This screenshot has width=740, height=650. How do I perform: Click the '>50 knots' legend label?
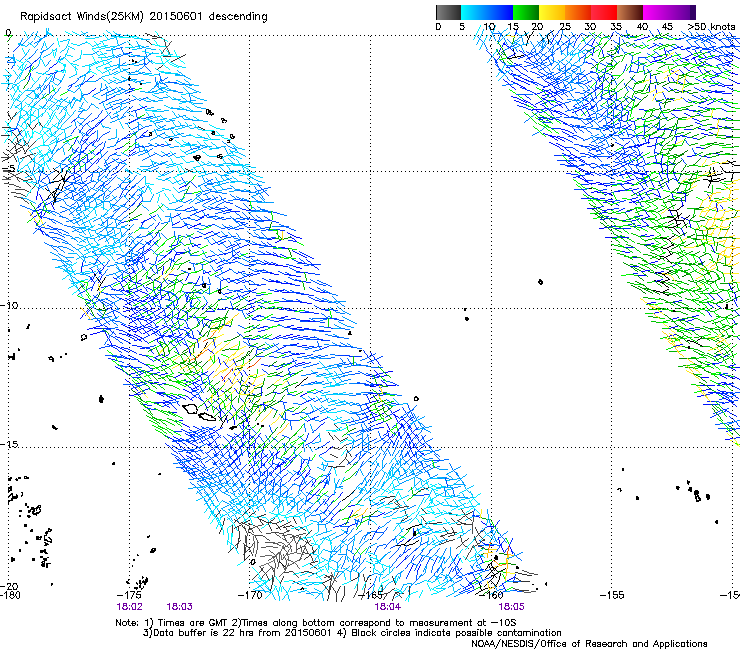click(711, 27)
